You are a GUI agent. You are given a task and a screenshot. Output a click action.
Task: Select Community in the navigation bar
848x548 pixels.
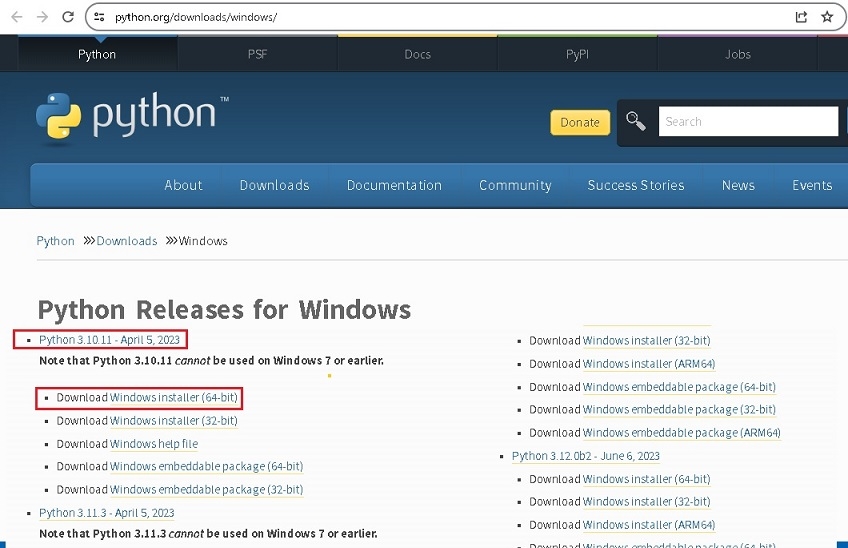515,185
